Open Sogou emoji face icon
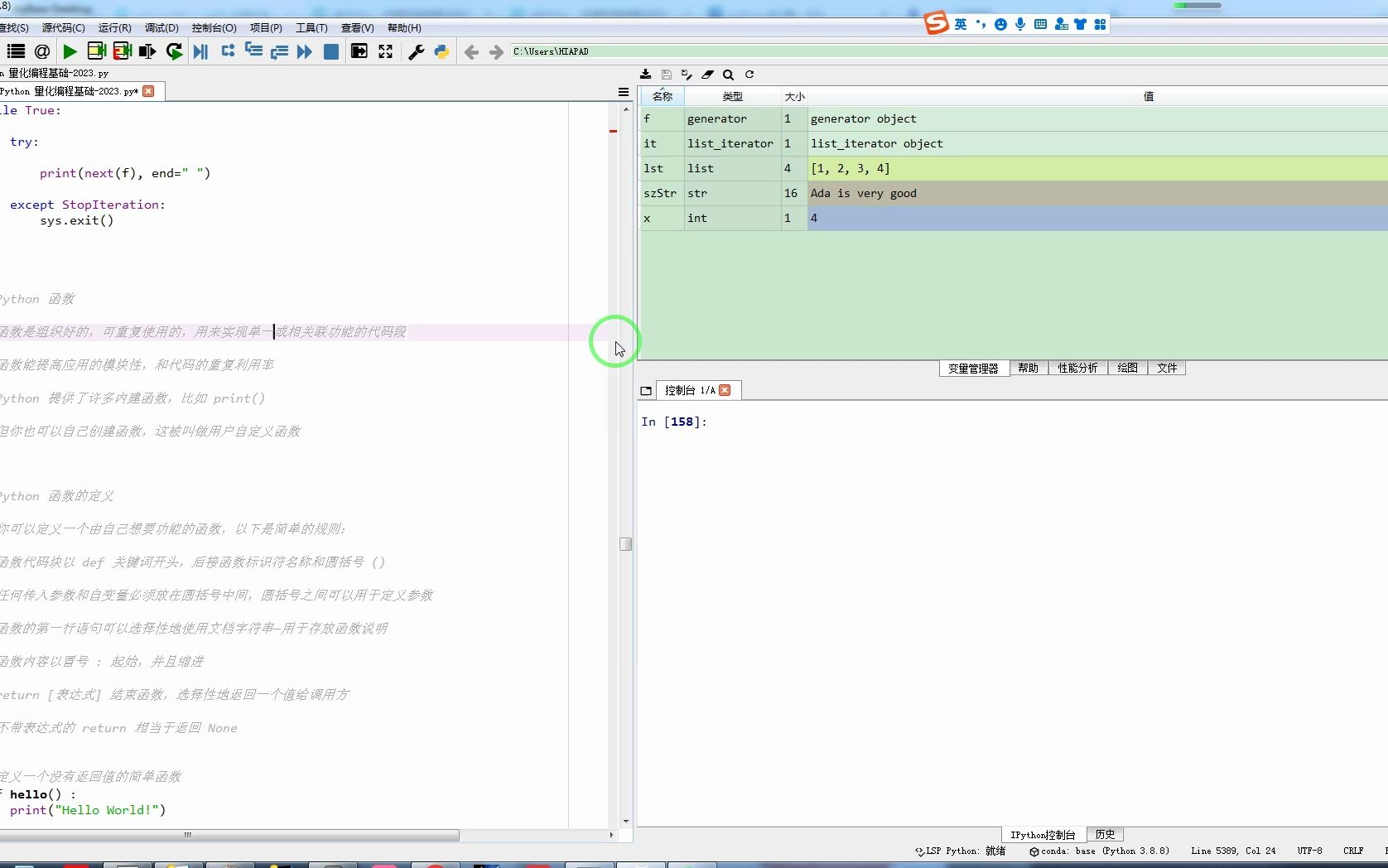 pyautogui.click(x=1000, y=24)
